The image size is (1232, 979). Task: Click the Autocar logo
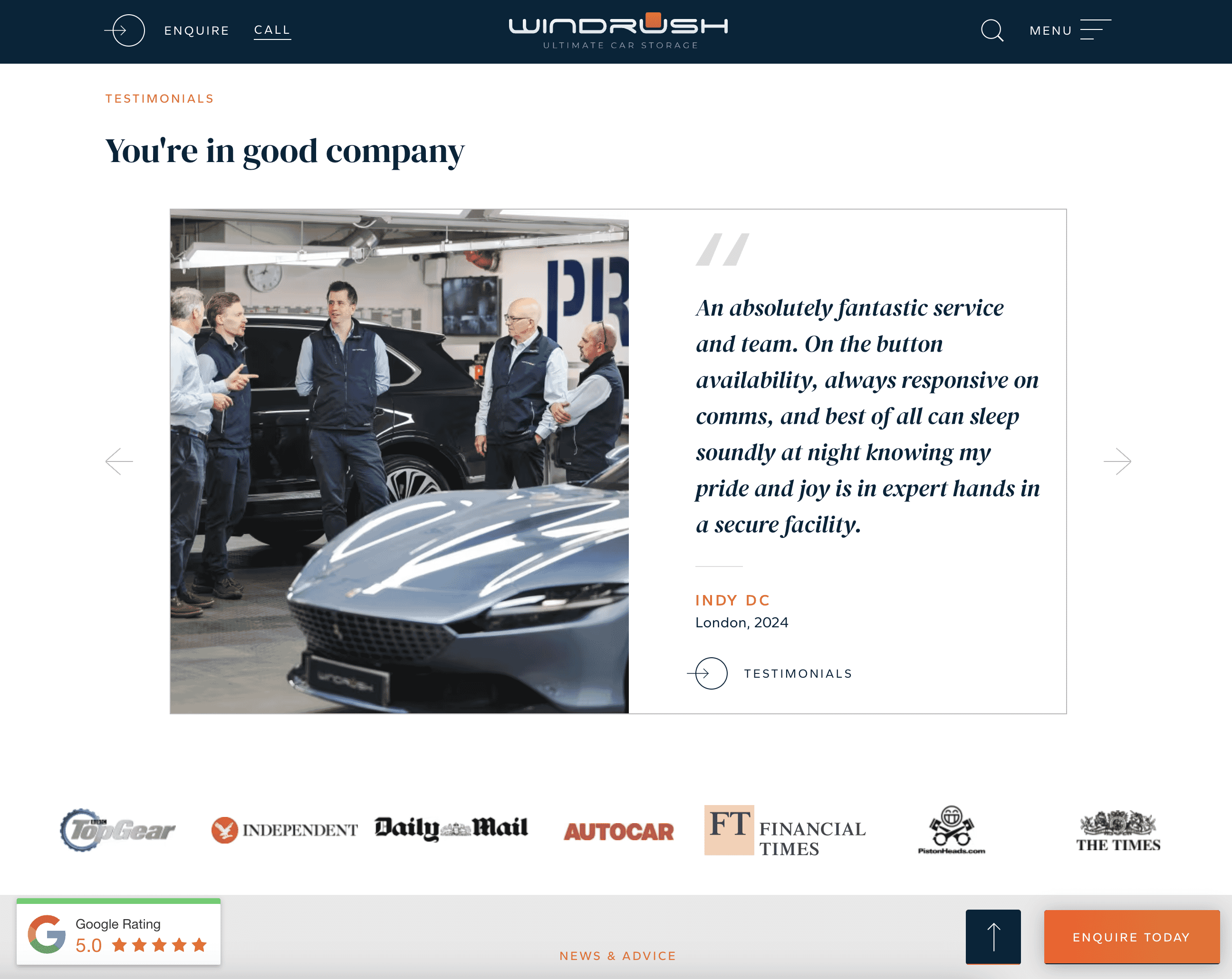pyautogui.click(x=619, y=832)
